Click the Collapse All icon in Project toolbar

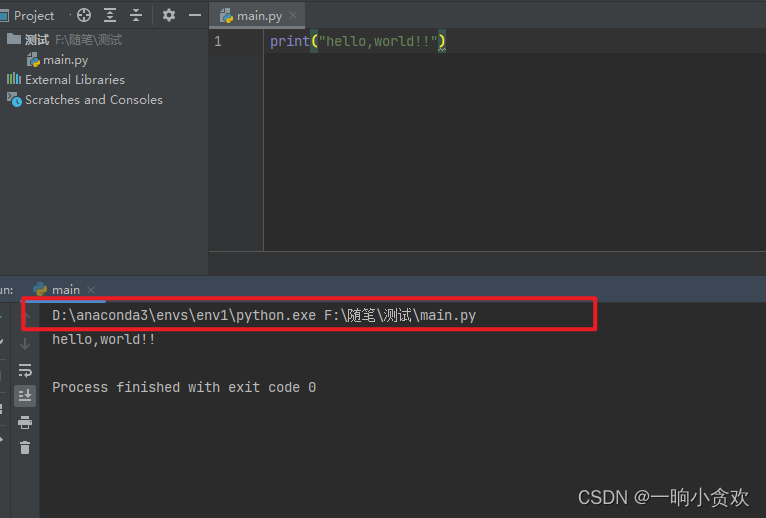click(x=136, y=15)
